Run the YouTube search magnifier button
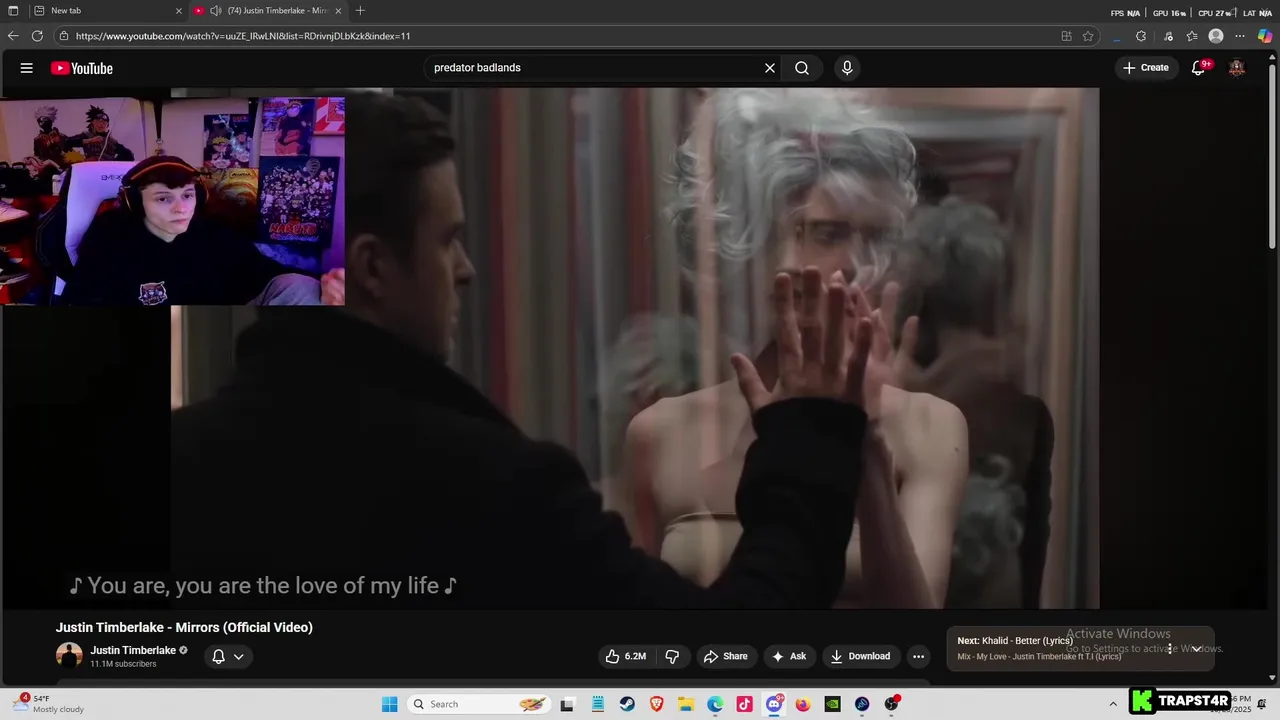Screen dimensions: 1280x720 (x=802, y=68)
